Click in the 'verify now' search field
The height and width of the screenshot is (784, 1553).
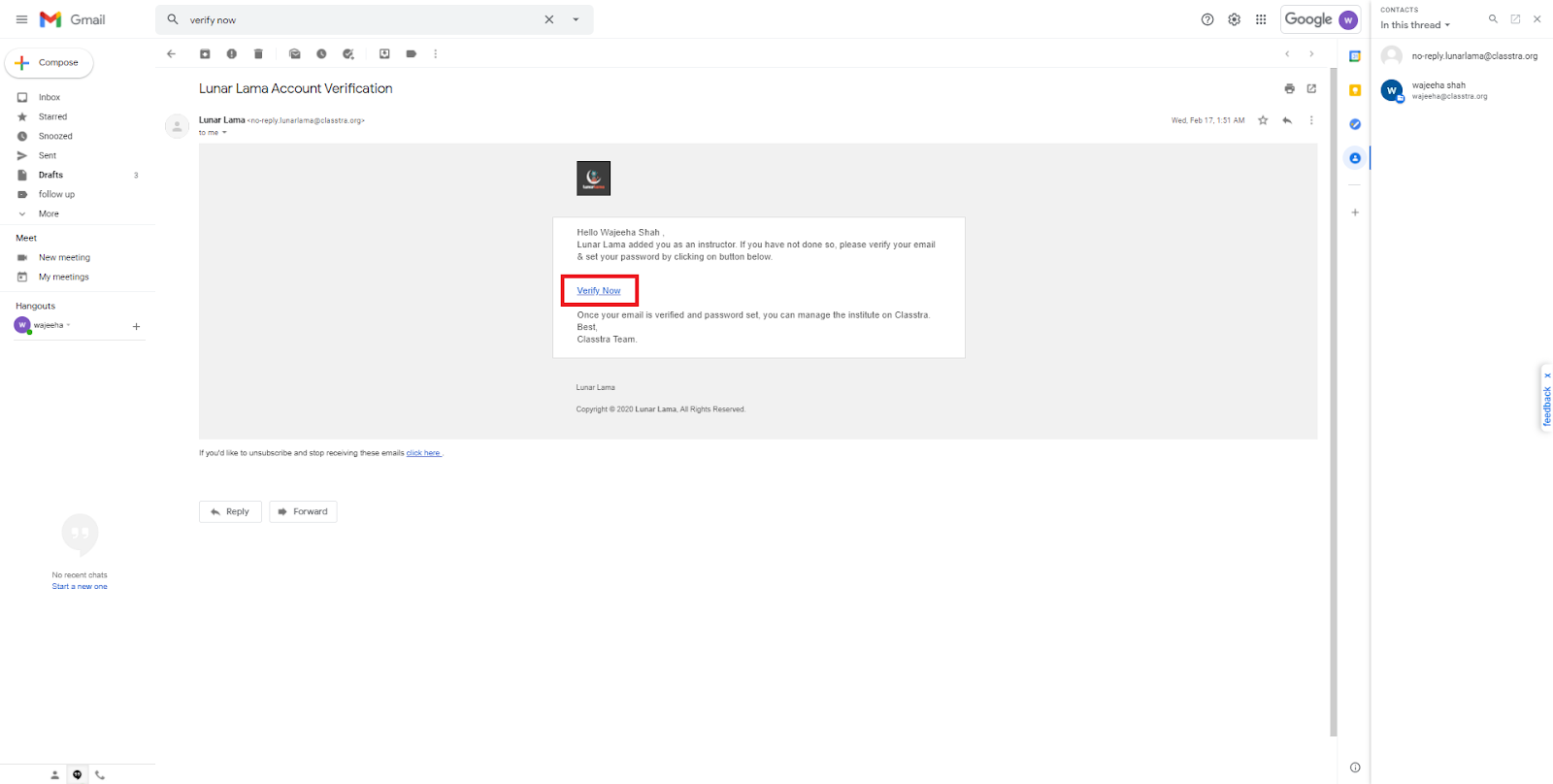(x=359, y=19)
